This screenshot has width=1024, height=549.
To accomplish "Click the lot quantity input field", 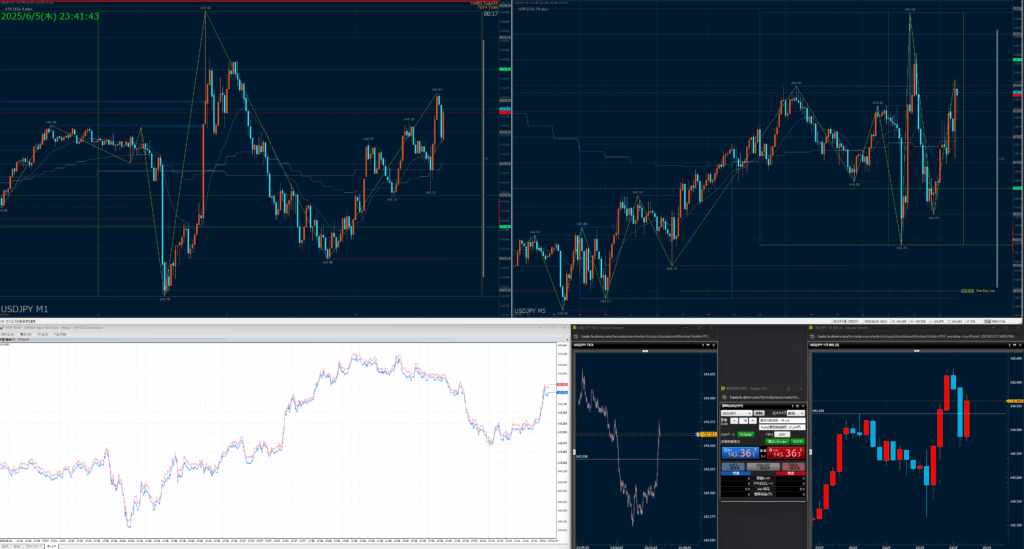I will click(743, 421).
